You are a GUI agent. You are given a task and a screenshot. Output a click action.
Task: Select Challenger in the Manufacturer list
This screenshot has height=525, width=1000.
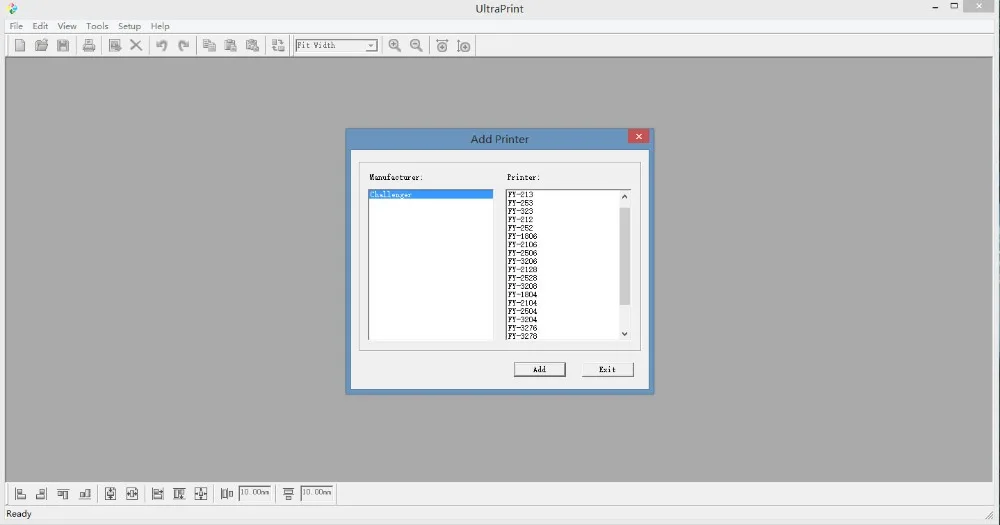coord(430,194)
